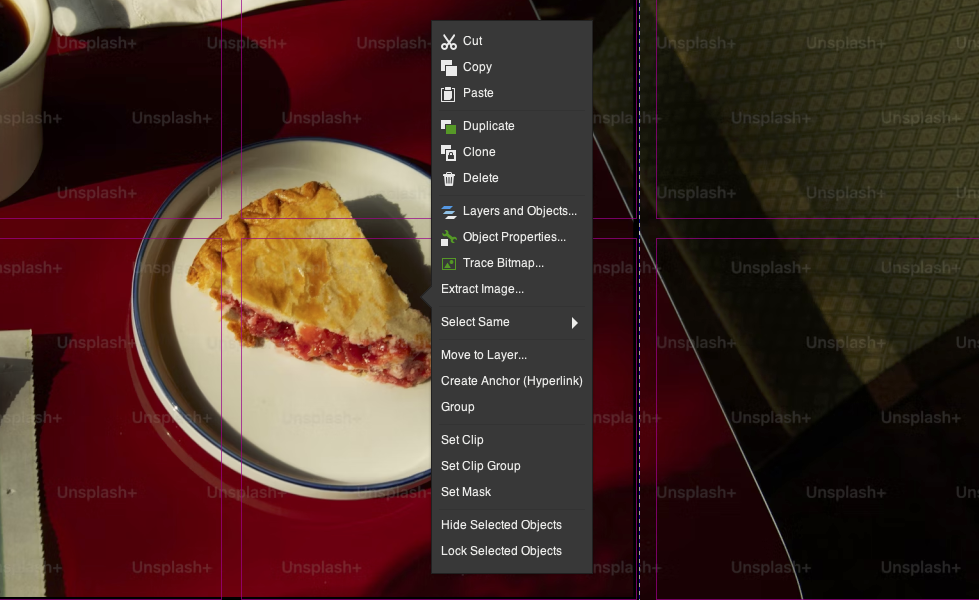
Task: Click the trash can Delete icon
Action: pos(448,179)
